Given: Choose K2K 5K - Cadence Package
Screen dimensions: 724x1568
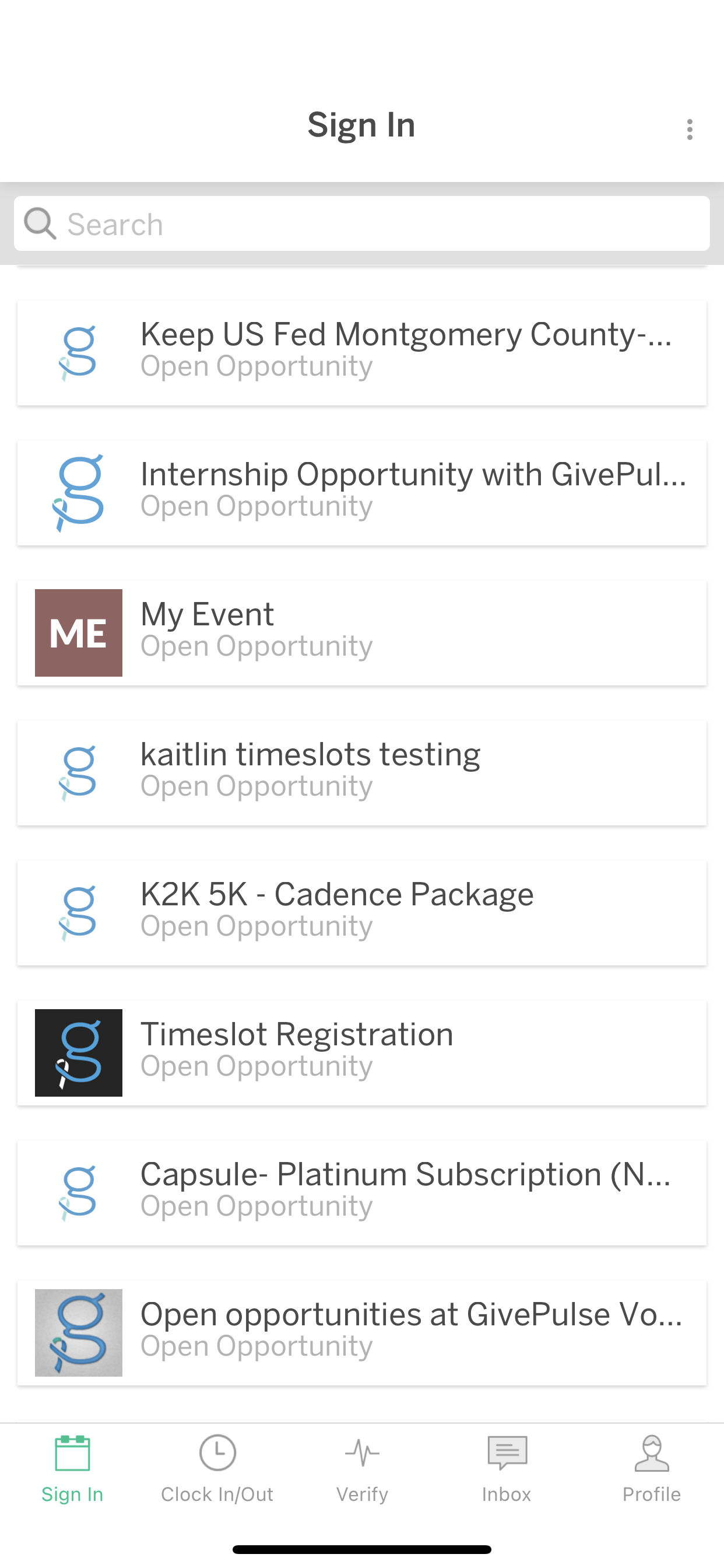Looking at the screenshot, I should click(362, 912).
